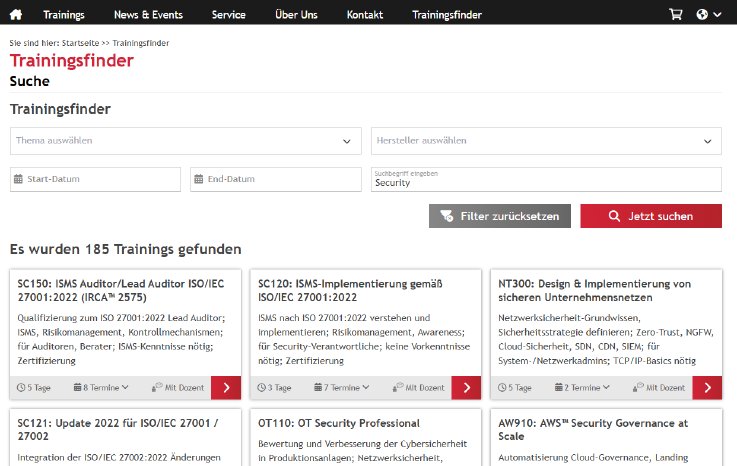The height and width of the screenshot is (466, 737).
Task: Open Trainingsfinder in top navigation
Action: [447, 15]
